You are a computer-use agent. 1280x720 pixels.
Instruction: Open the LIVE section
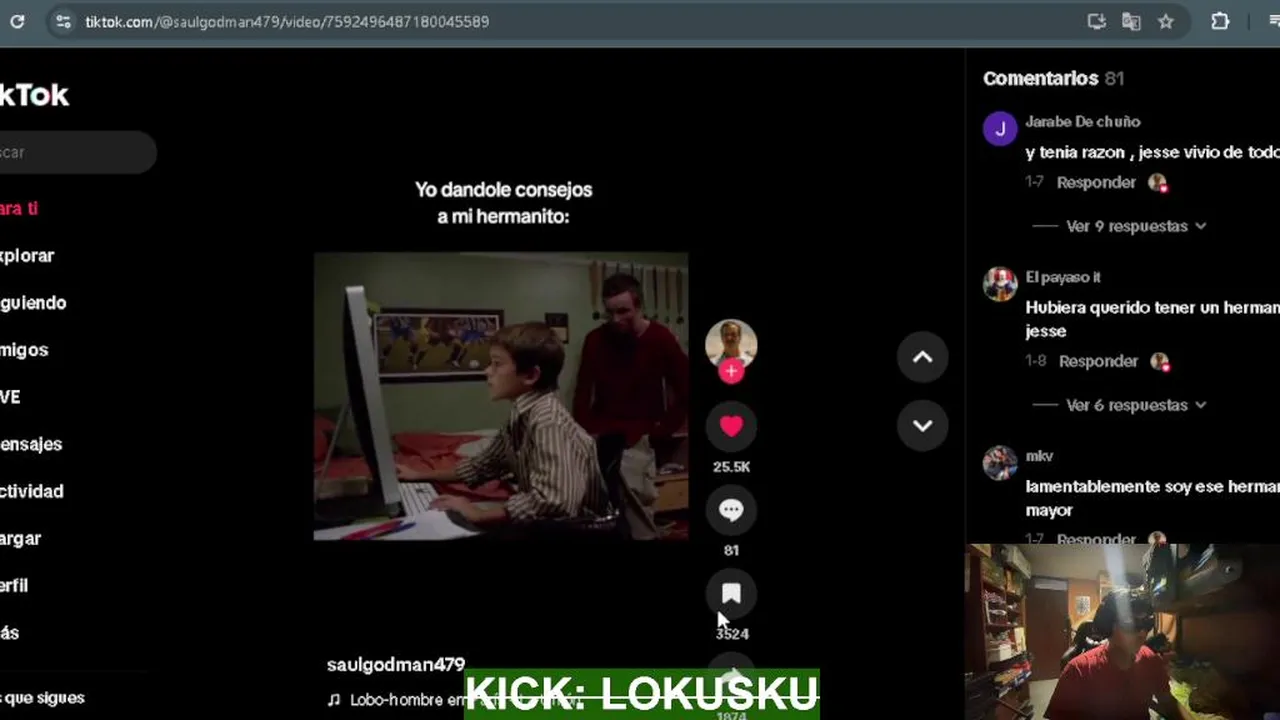(x=10, y=396)
